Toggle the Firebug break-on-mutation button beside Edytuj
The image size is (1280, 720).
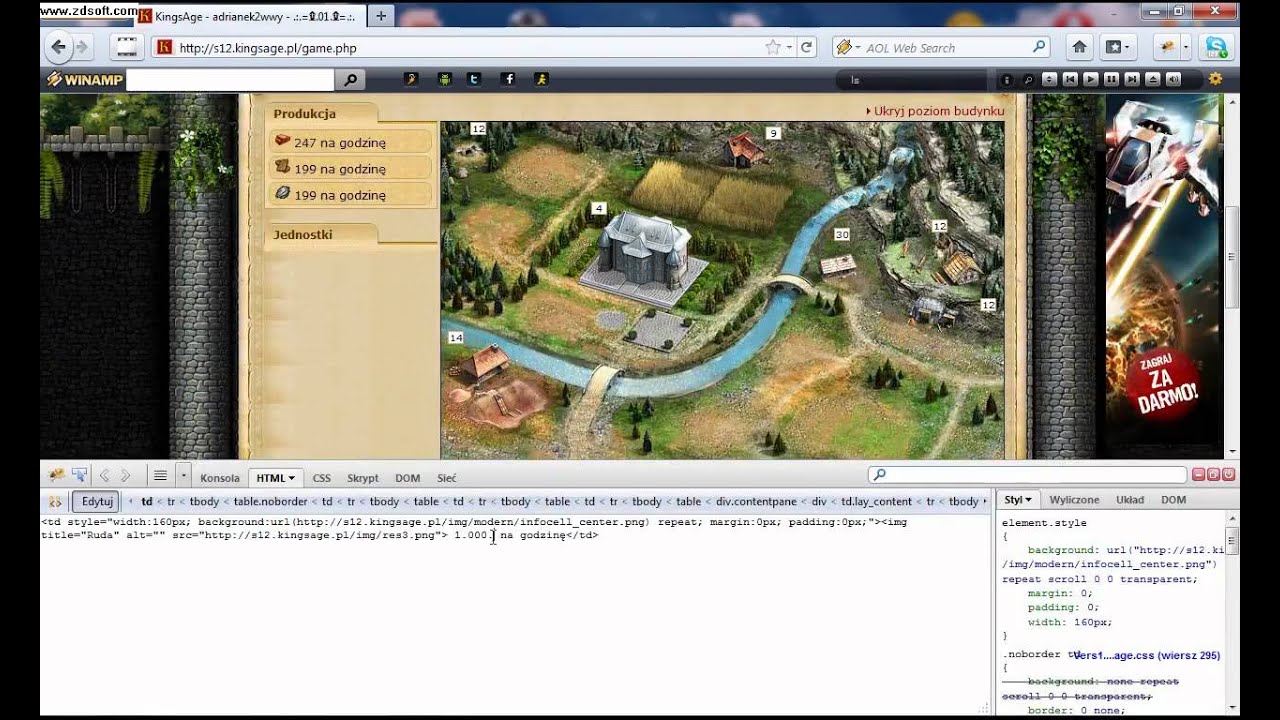click(x=55, y=501)
